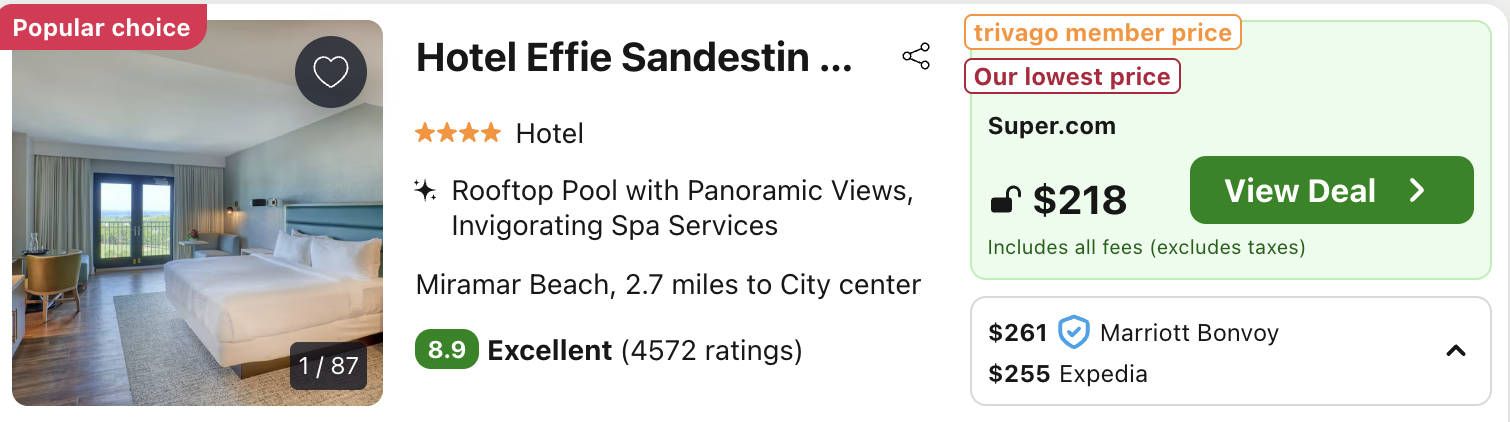Screen dimensions: 1510x422
Task: Click the sparkle icon next to Rooftop Pool
Action: point(425,190)
